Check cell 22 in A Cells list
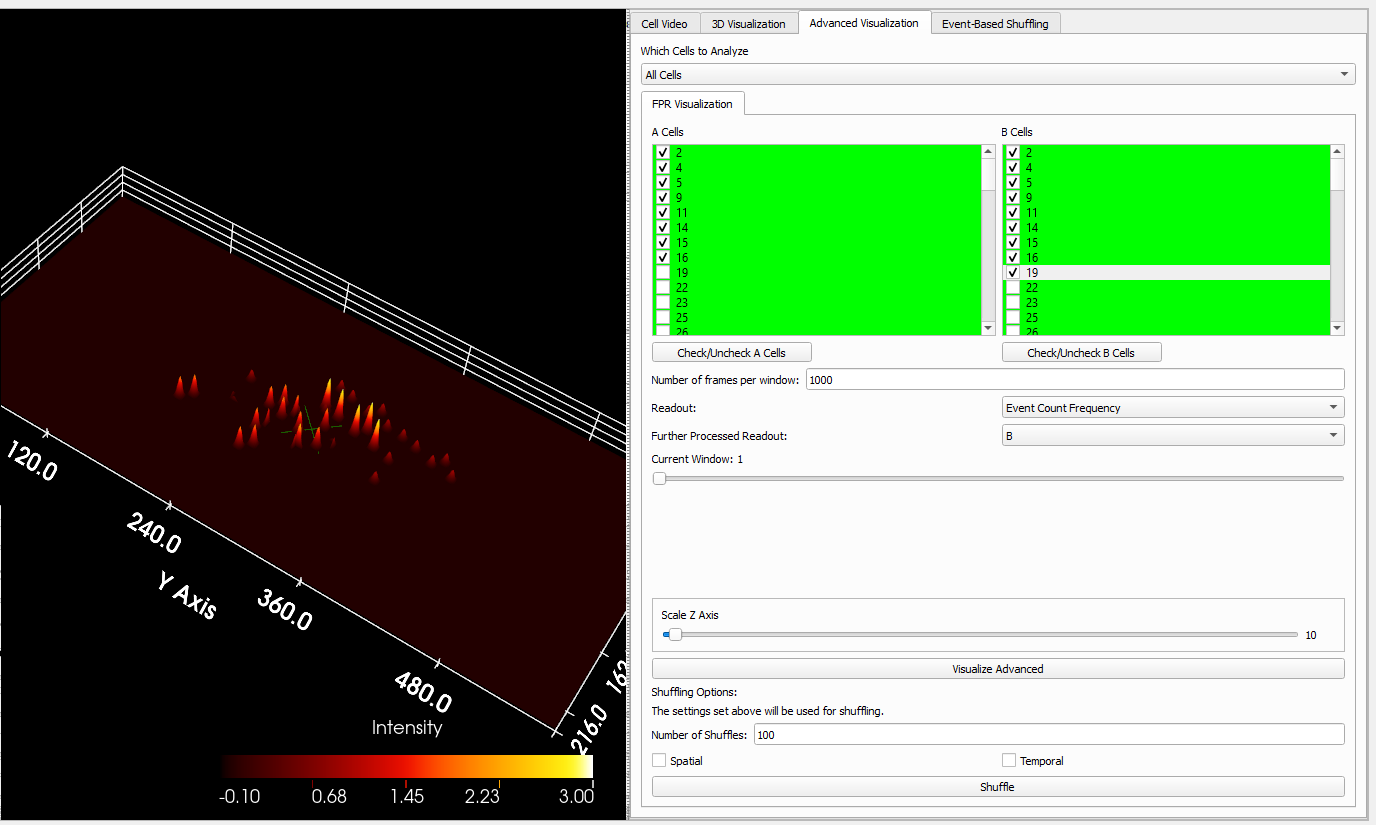This screenshot has width=1376, height=825. pos(663,288)
